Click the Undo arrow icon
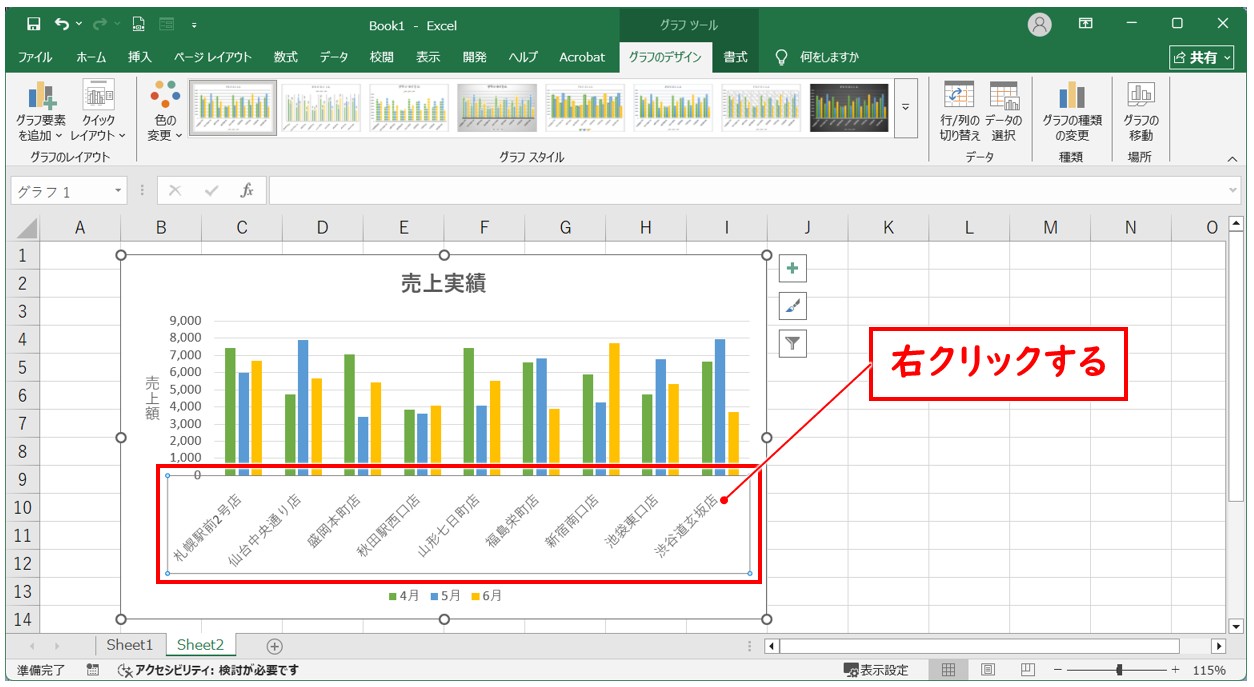Screen dimensions: 1254x687 click(63, 23)
